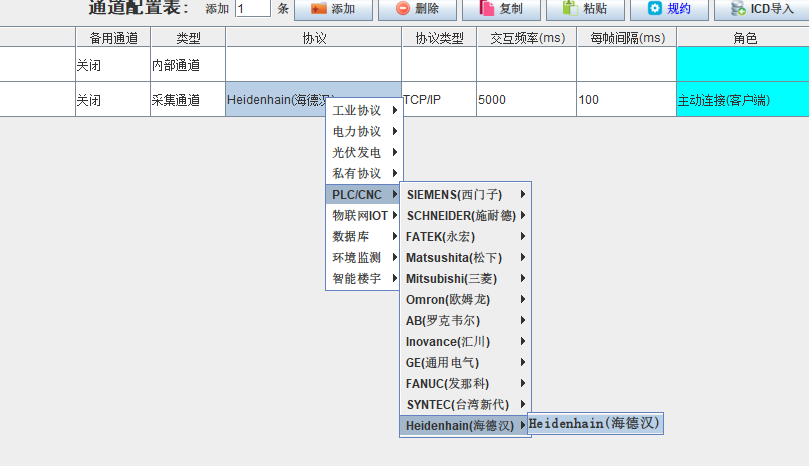Open the 私有协议 submenu
The image size is (809, 466).
[364, 173]
